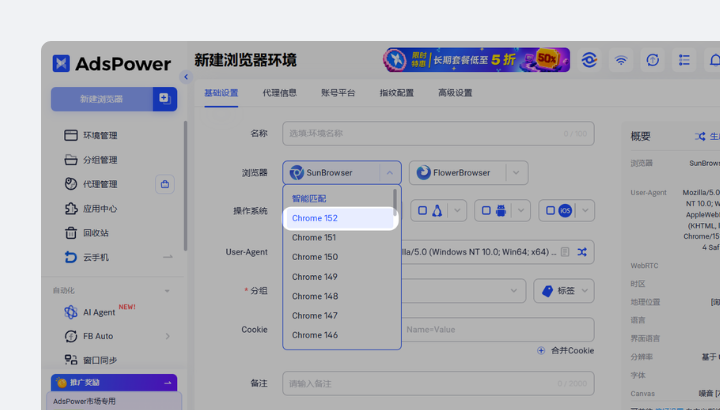Tick the Linux operating system checkbox

point(422,210)
